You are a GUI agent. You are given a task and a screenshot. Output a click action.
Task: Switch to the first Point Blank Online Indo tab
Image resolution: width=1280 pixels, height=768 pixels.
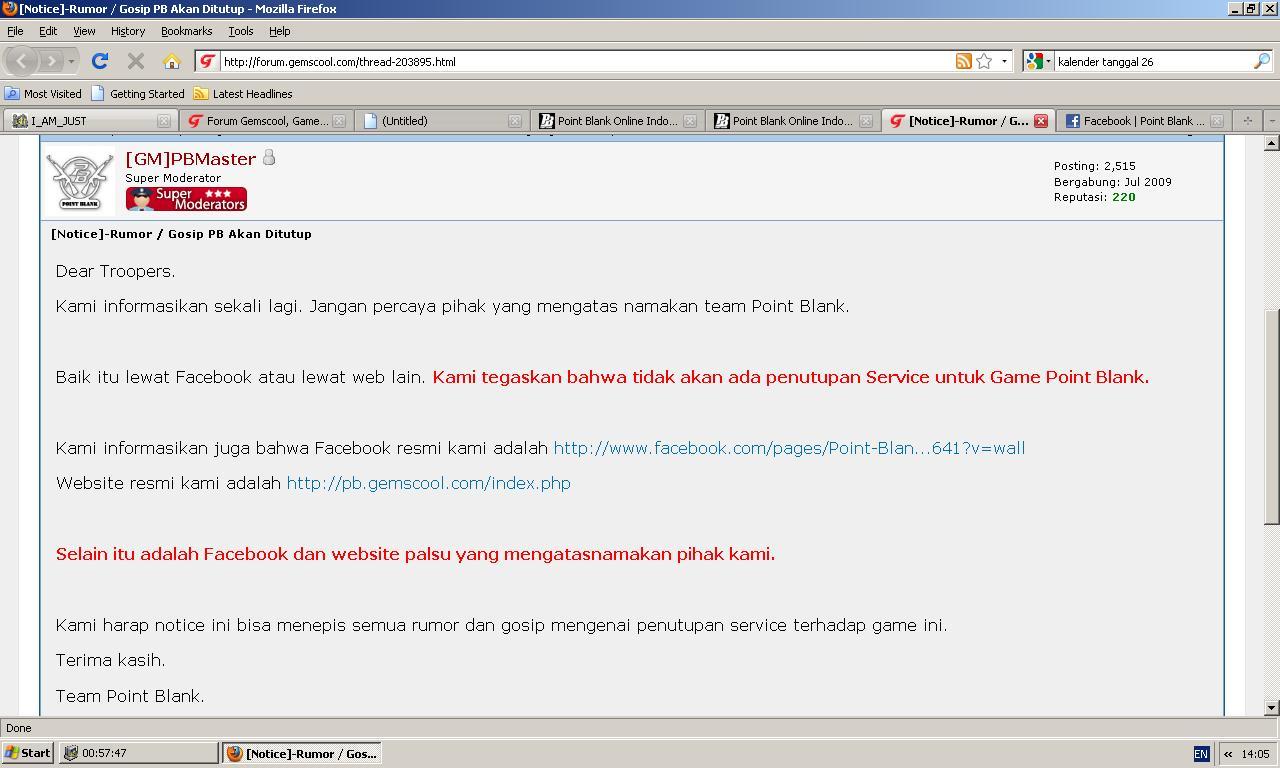[616, 120]
